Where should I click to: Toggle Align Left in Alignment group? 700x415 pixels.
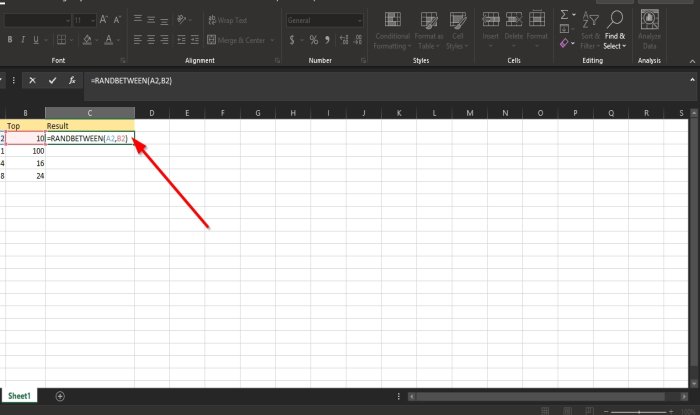point(138,40)
